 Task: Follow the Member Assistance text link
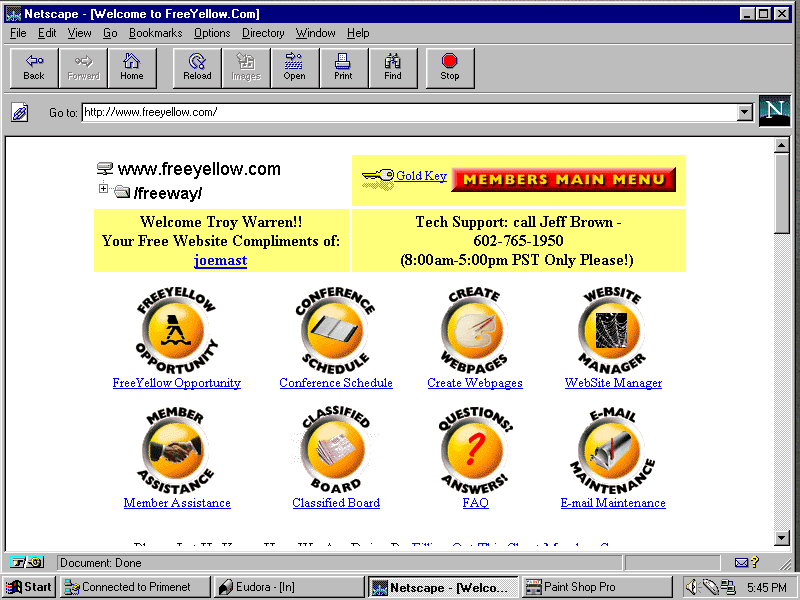(177, 503)
